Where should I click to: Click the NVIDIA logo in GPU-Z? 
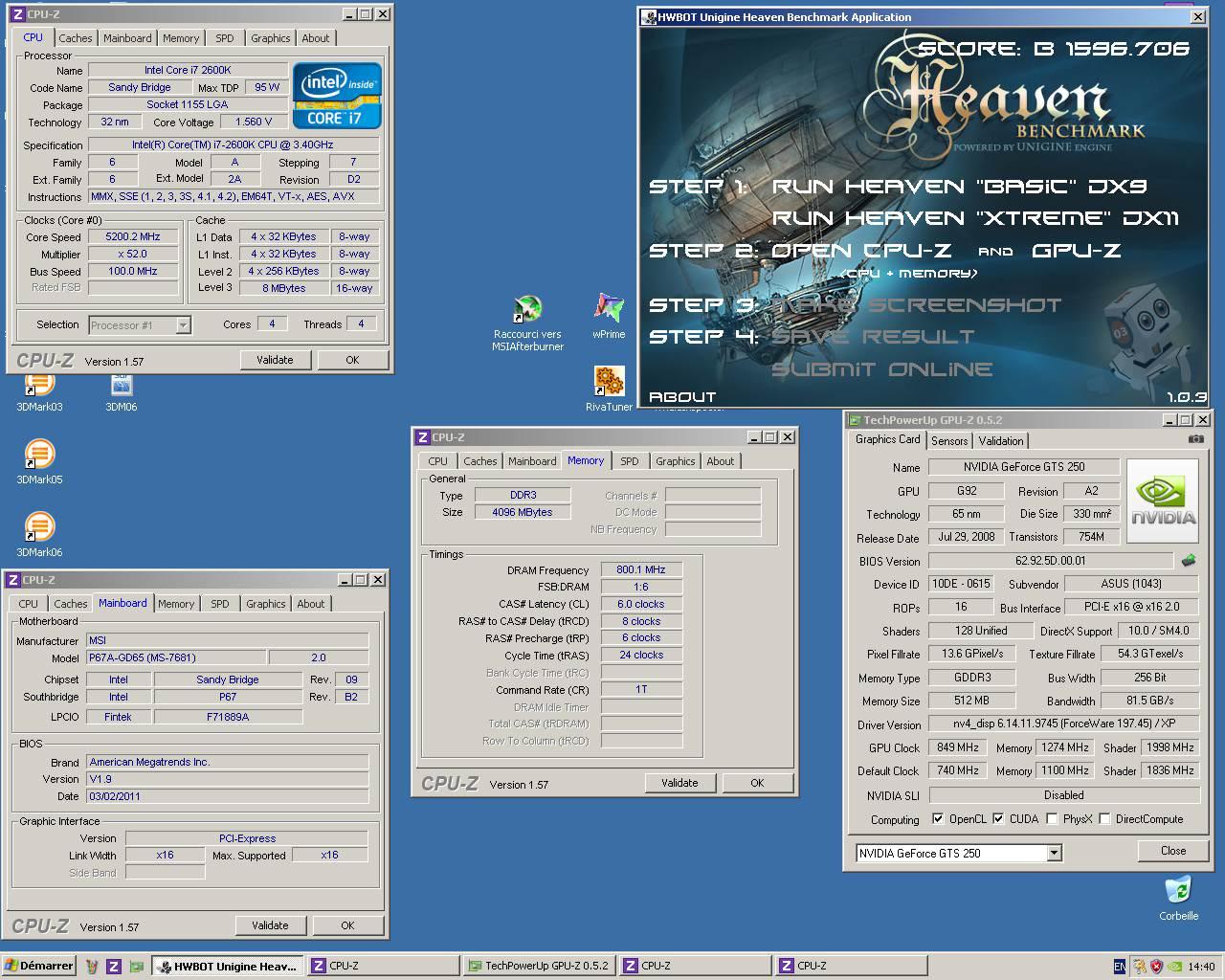(1163, 501)
